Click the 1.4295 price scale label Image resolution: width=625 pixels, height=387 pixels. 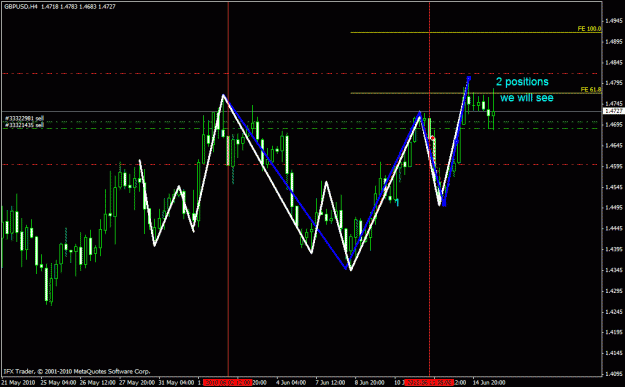[x=614, y=291]
